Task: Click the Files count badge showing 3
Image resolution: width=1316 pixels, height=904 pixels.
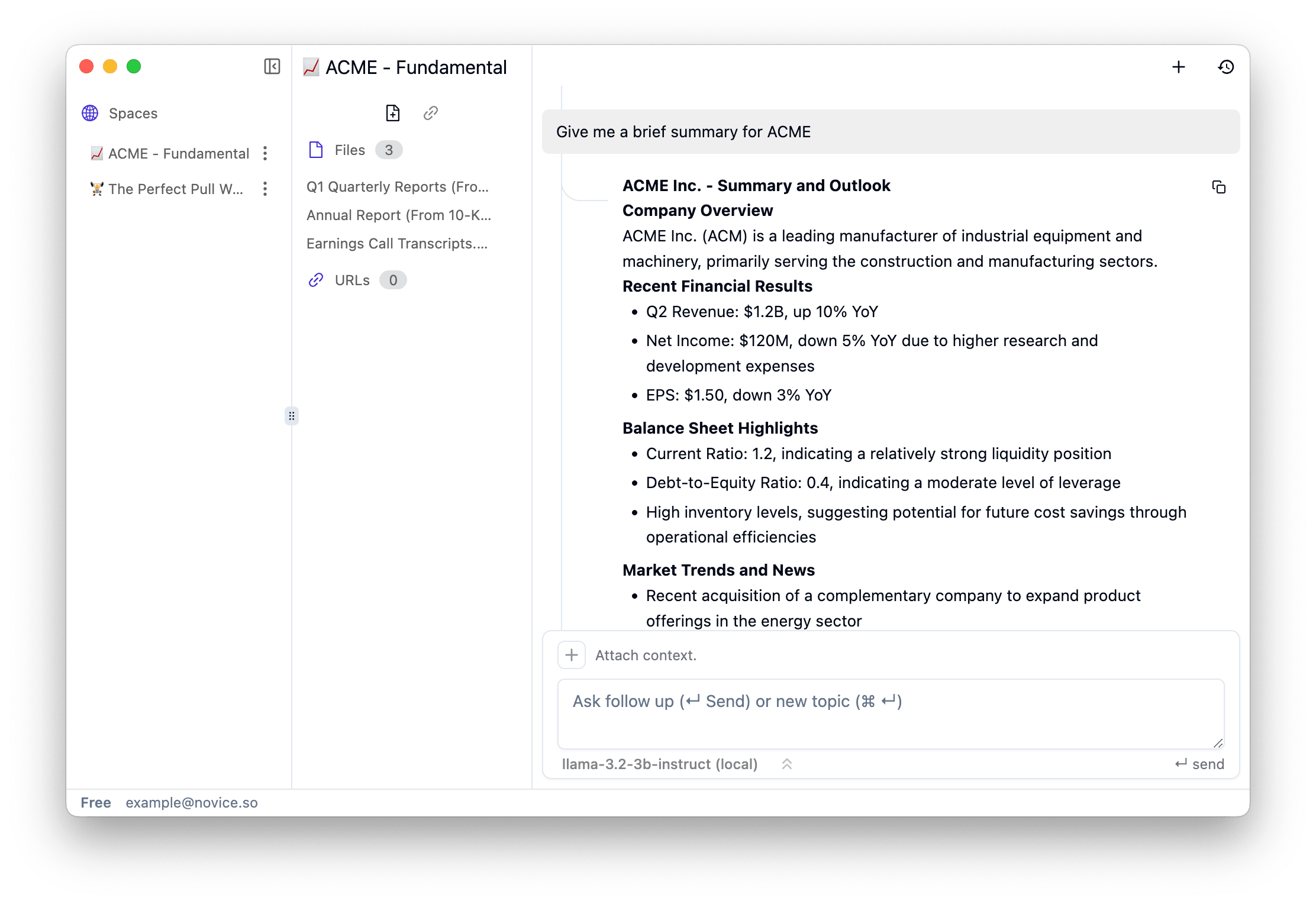Action: 389,150
